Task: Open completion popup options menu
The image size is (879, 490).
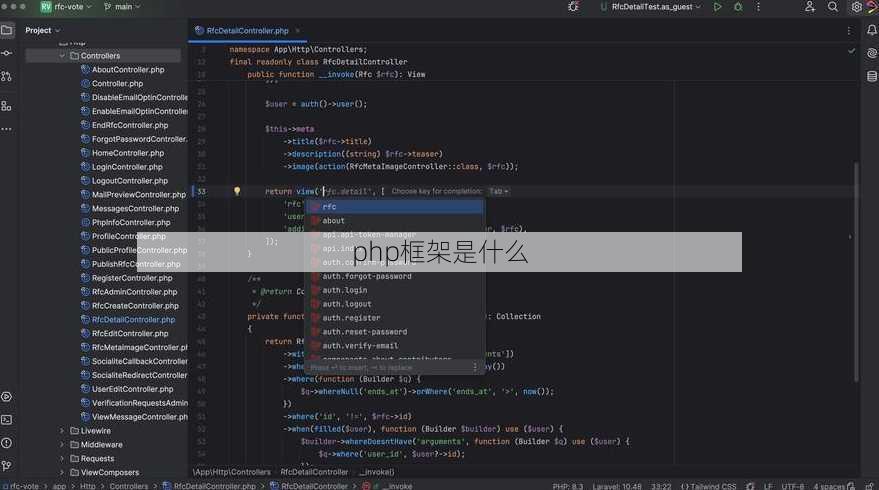Action: (475, 367)
